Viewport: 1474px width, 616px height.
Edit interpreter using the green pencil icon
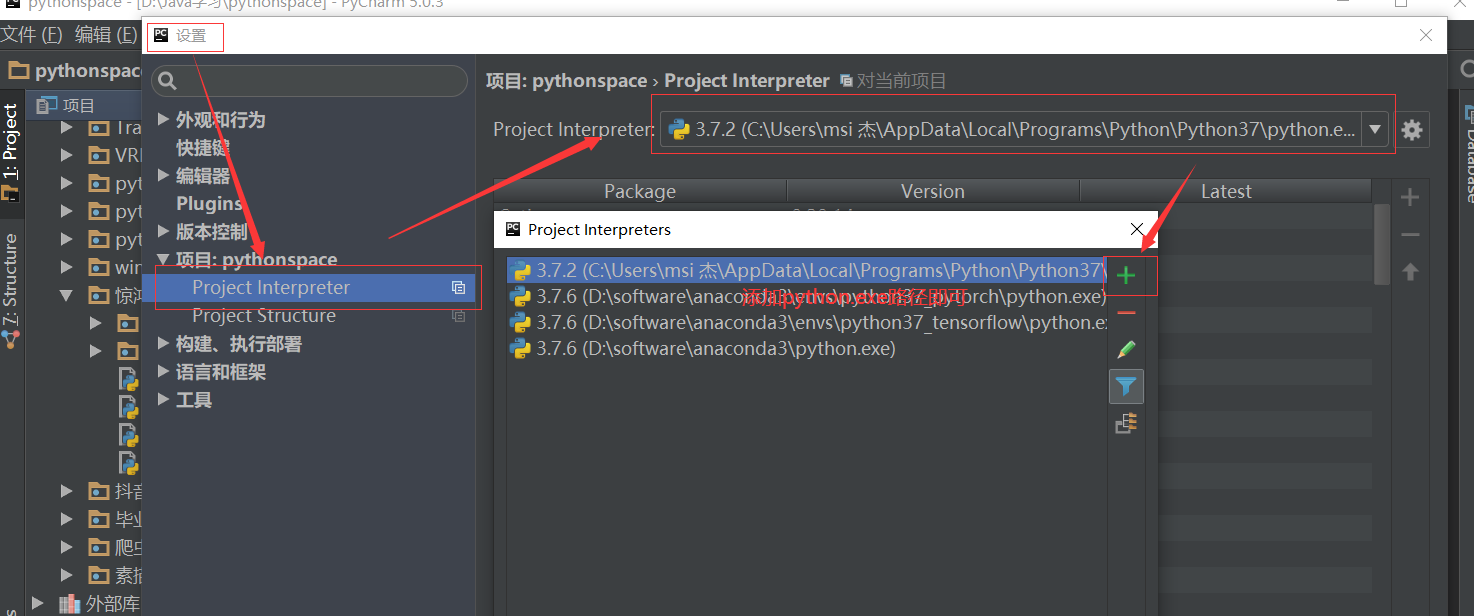pos(1126,350)
